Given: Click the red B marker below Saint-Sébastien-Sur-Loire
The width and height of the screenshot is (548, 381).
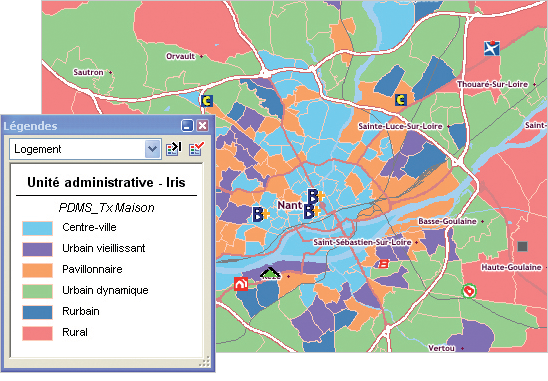Looking at the screenshot, I should coord(383,264).
